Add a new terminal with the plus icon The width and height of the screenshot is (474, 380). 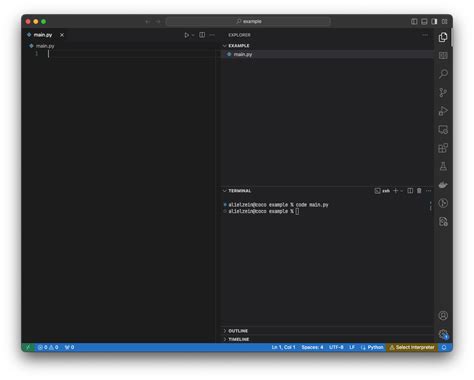click(396, 191)
